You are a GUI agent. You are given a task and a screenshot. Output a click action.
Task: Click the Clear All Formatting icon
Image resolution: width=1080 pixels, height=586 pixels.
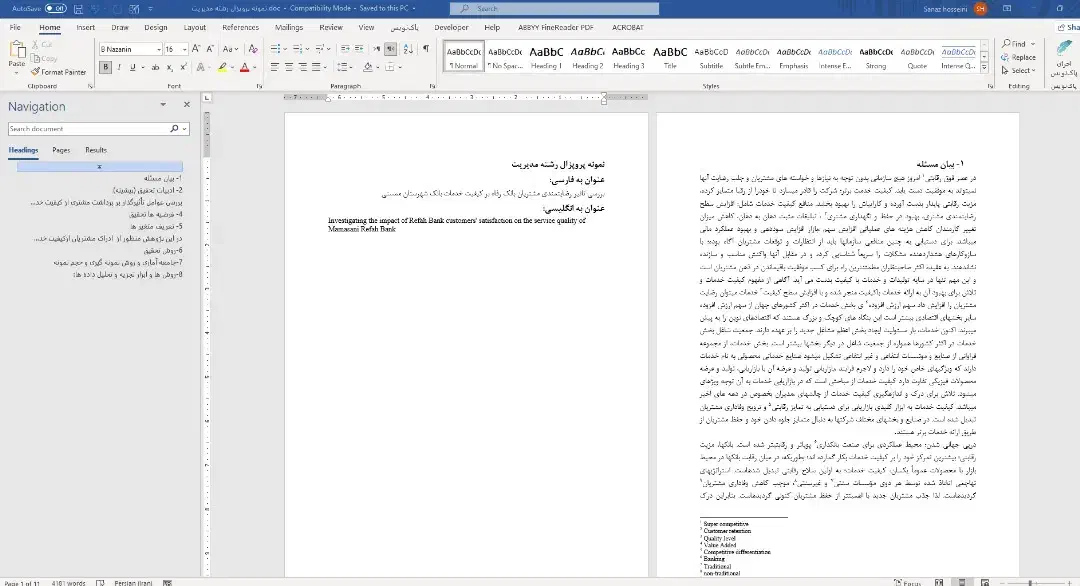click(253, 49)
